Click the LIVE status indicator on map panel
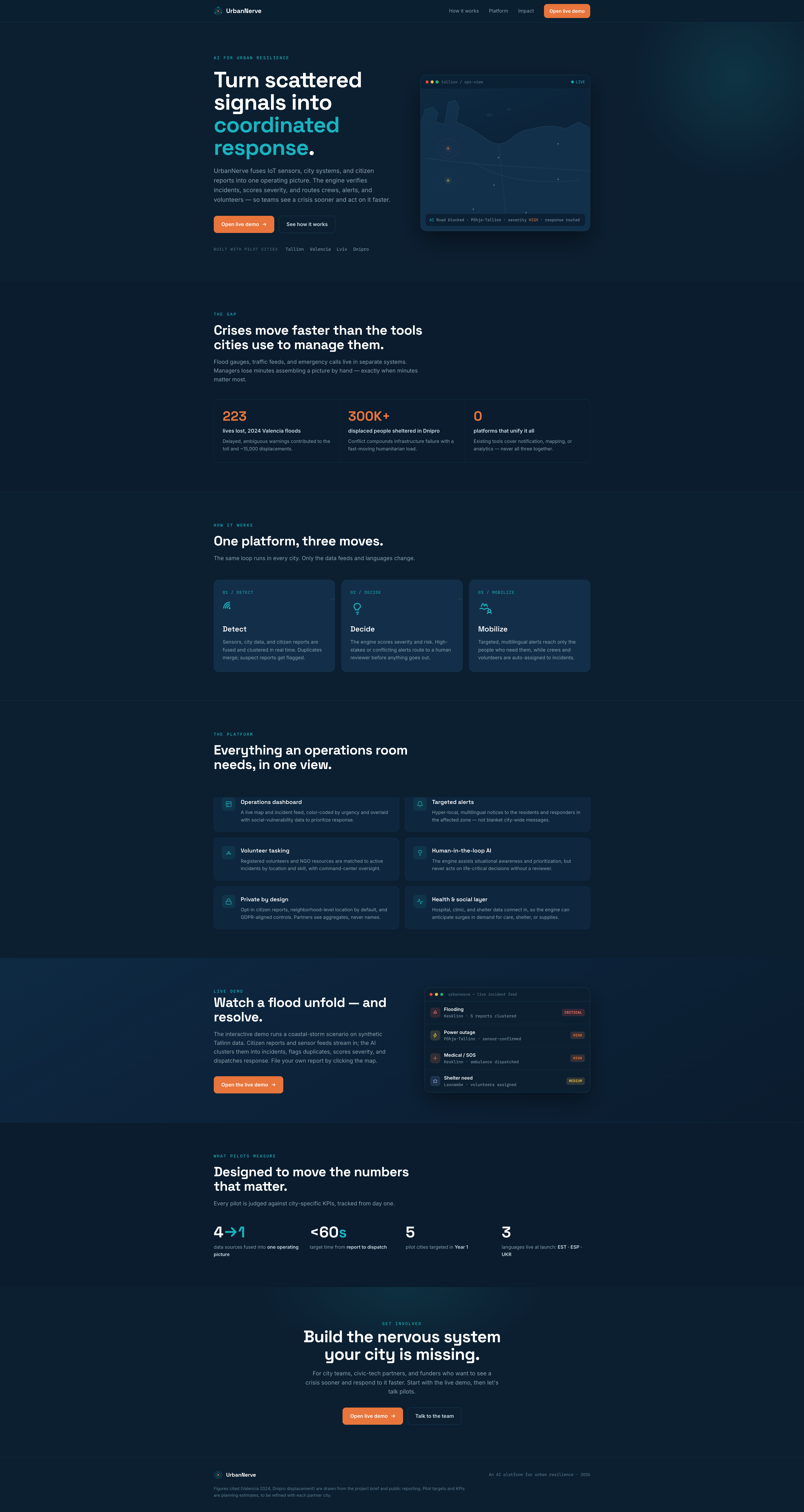 coord(578,82)
